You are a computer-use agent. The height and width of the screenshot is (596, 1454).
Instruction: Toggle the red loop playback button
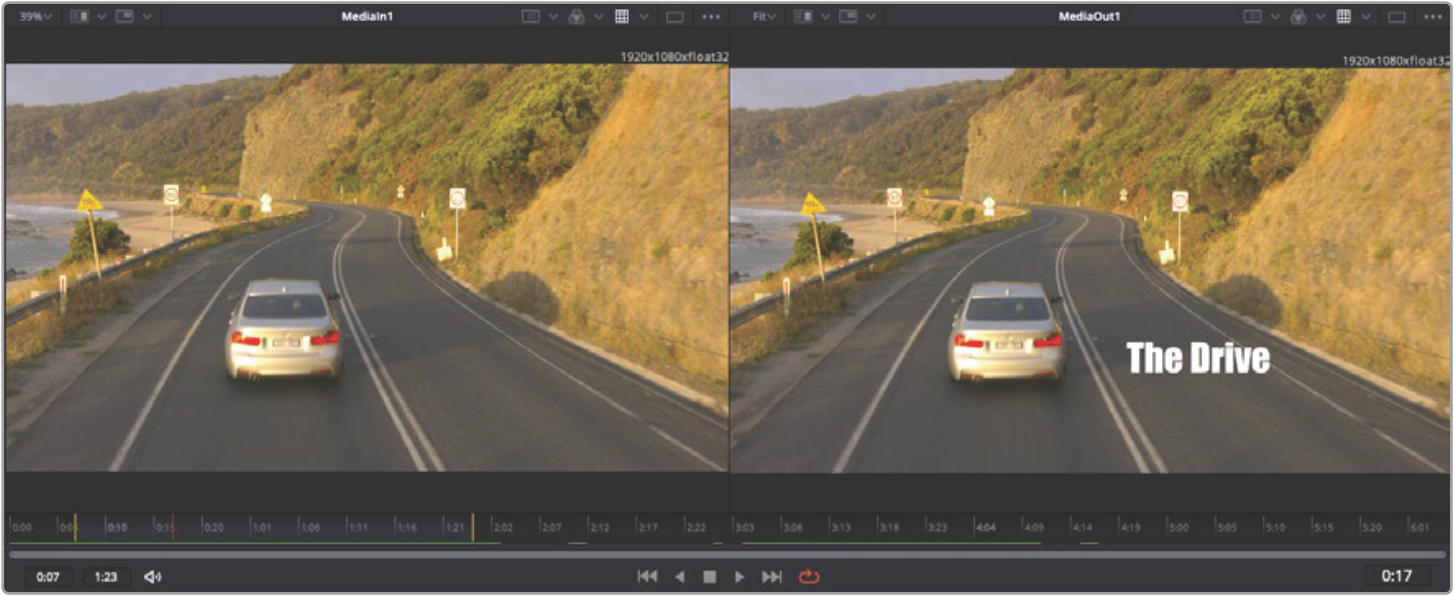(809, 577)
